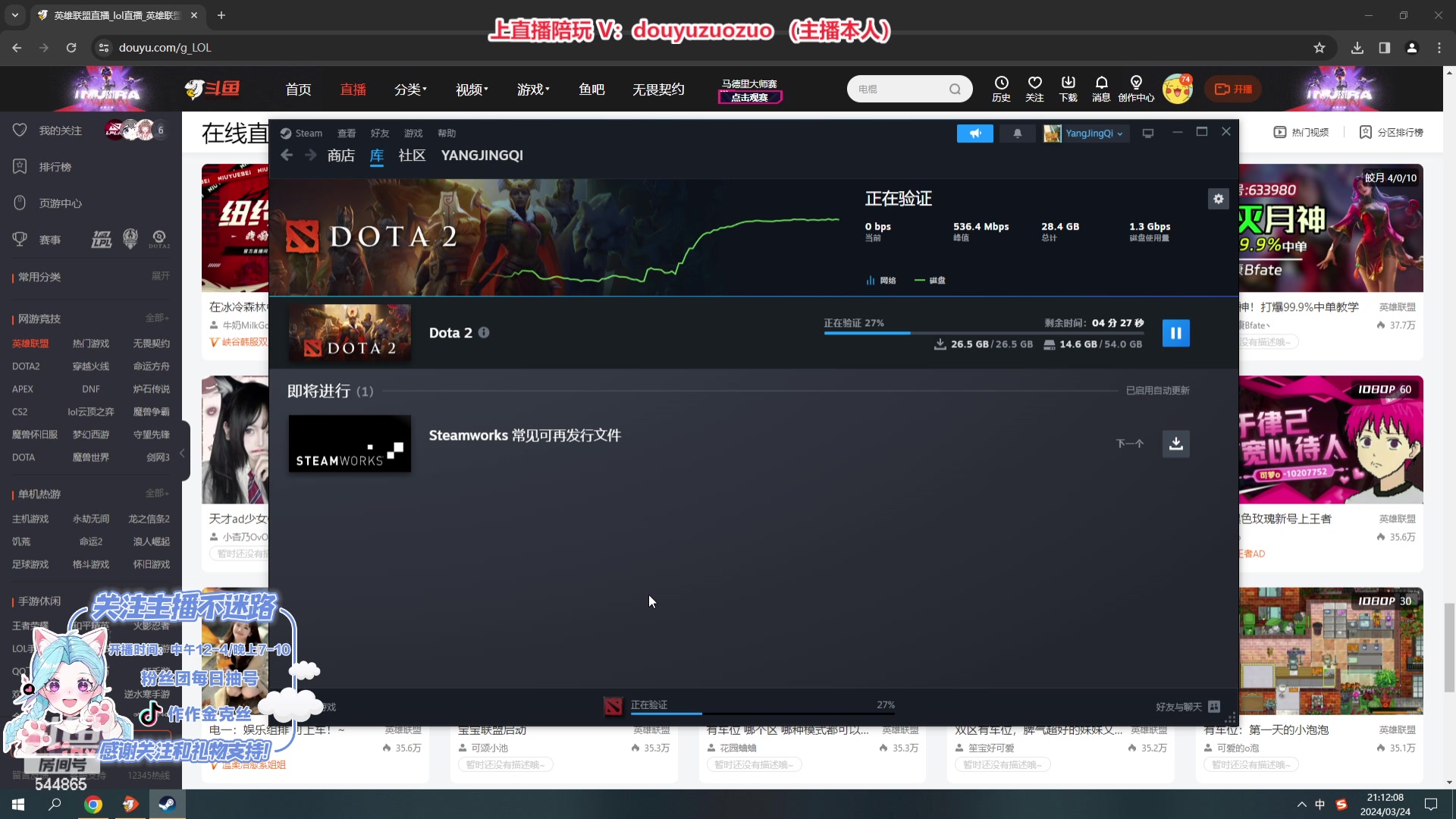Expand Douyu 视频 dropdown

[472, 89]
